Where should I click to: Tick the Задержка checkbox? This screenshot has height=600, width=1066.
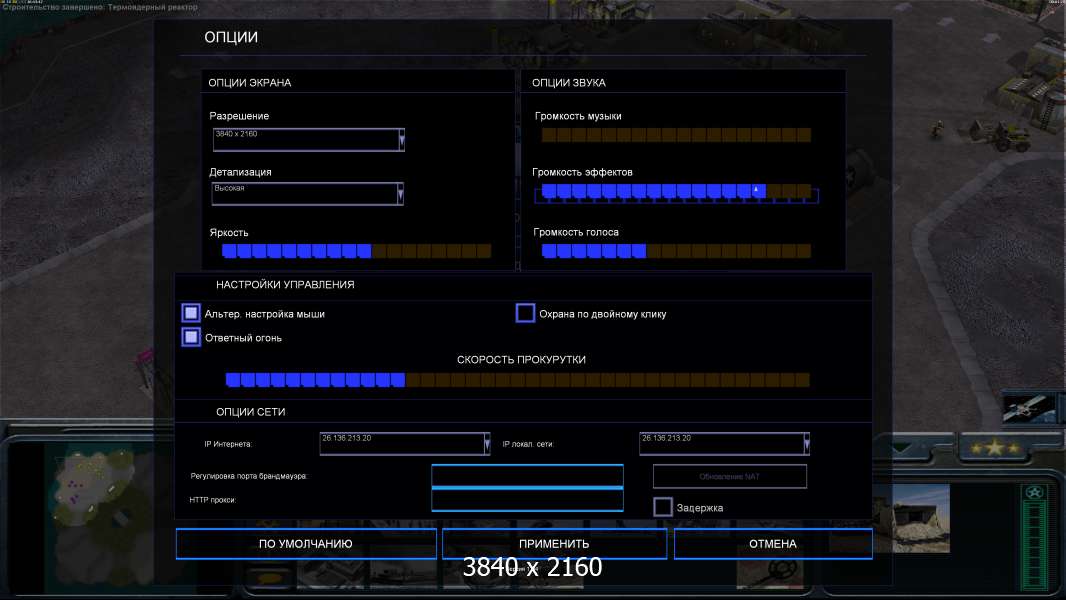point(663,507)
